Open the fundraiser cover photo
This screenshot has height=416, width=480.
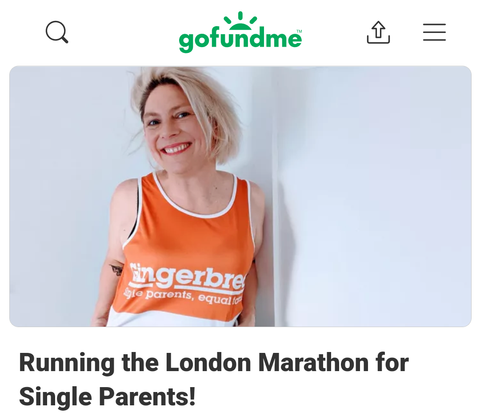[240, 196]
